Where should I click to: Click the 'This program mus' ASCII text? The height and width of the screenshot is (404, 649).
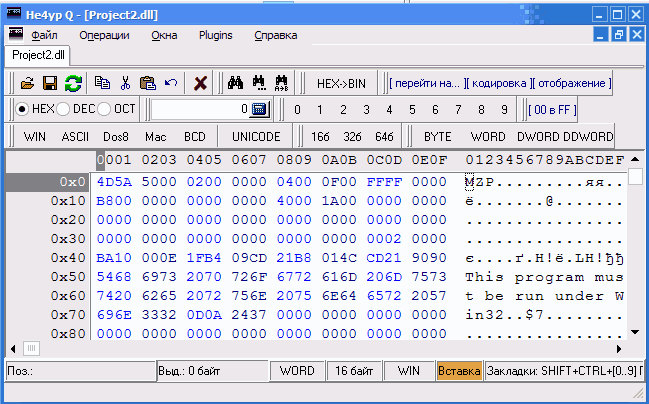click(x=544, y=277)
